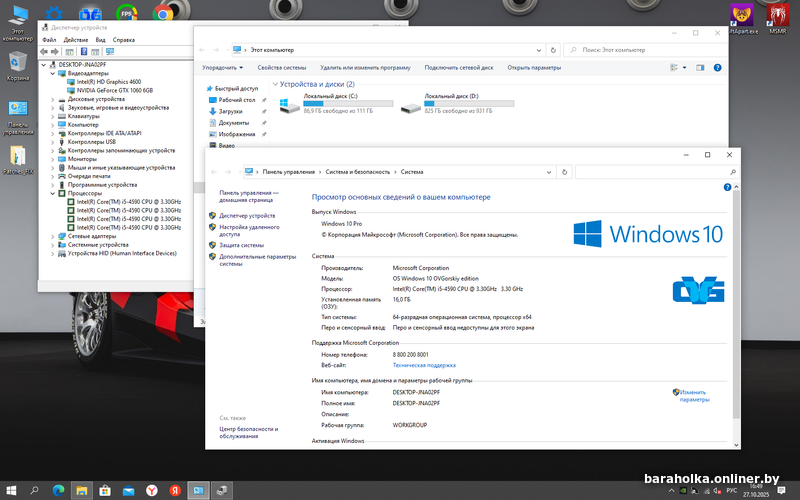Screen dimensions: 800x500
Task: Open the Google Chrome desktop shortcut
Action: 162,13
